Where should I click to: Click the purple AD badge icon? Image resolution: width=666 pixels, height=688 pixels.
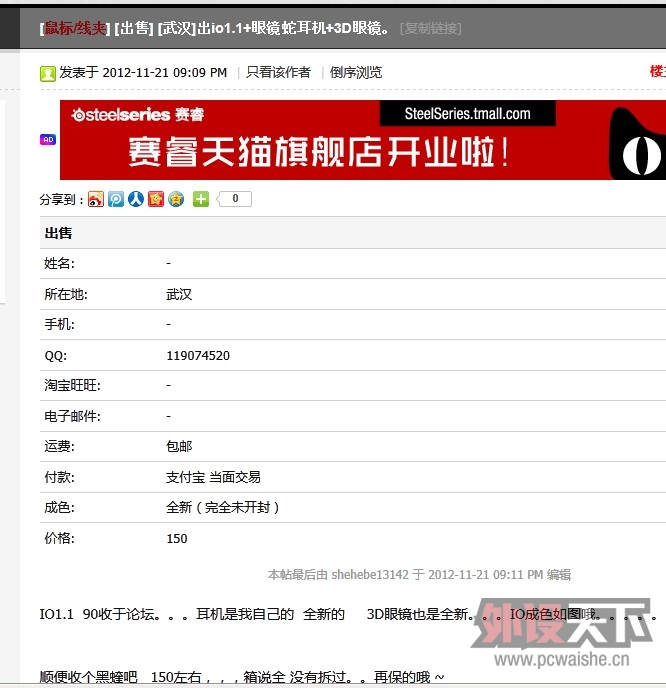point(48,140)
